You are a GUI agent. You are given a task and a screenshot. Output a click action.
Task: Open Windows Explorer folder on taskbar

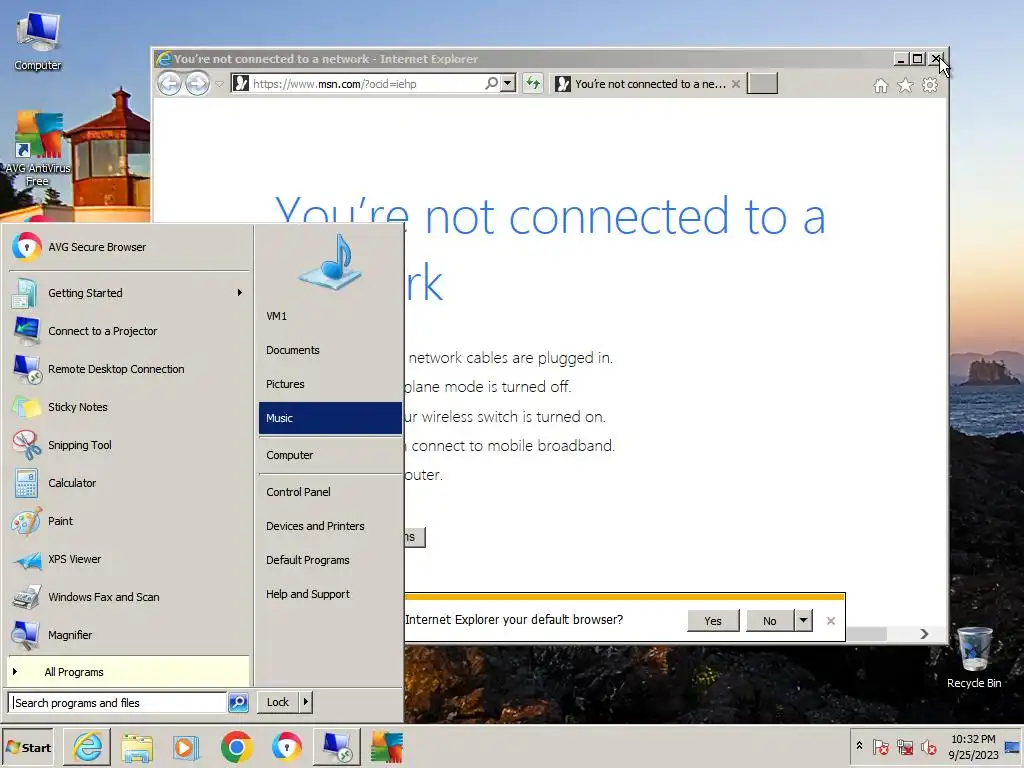pyautogui.click(x=136, y=747)
